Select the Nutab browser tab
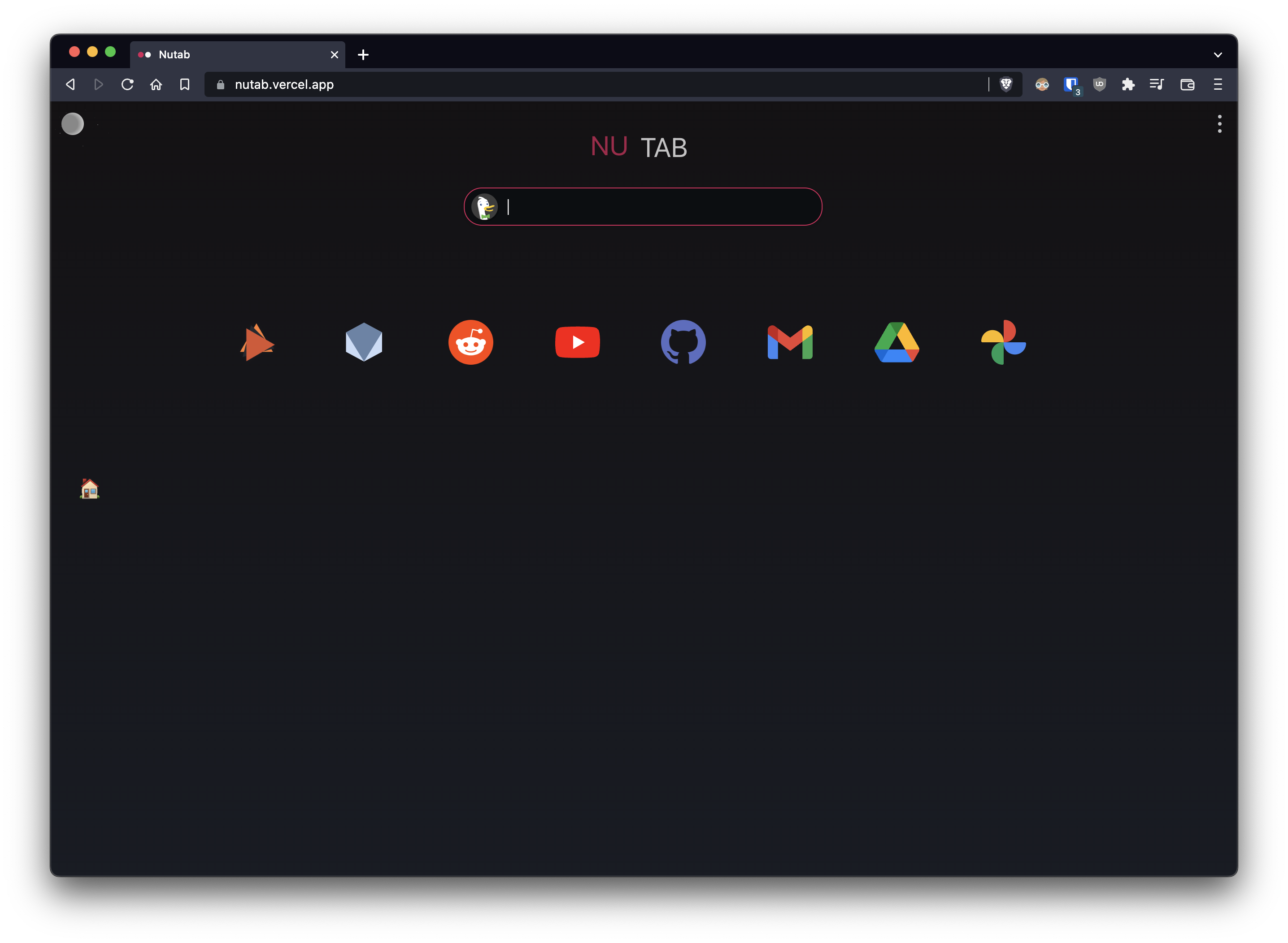Image resolution: width=1288 pixels, height=943 pixels. (237, 55)
